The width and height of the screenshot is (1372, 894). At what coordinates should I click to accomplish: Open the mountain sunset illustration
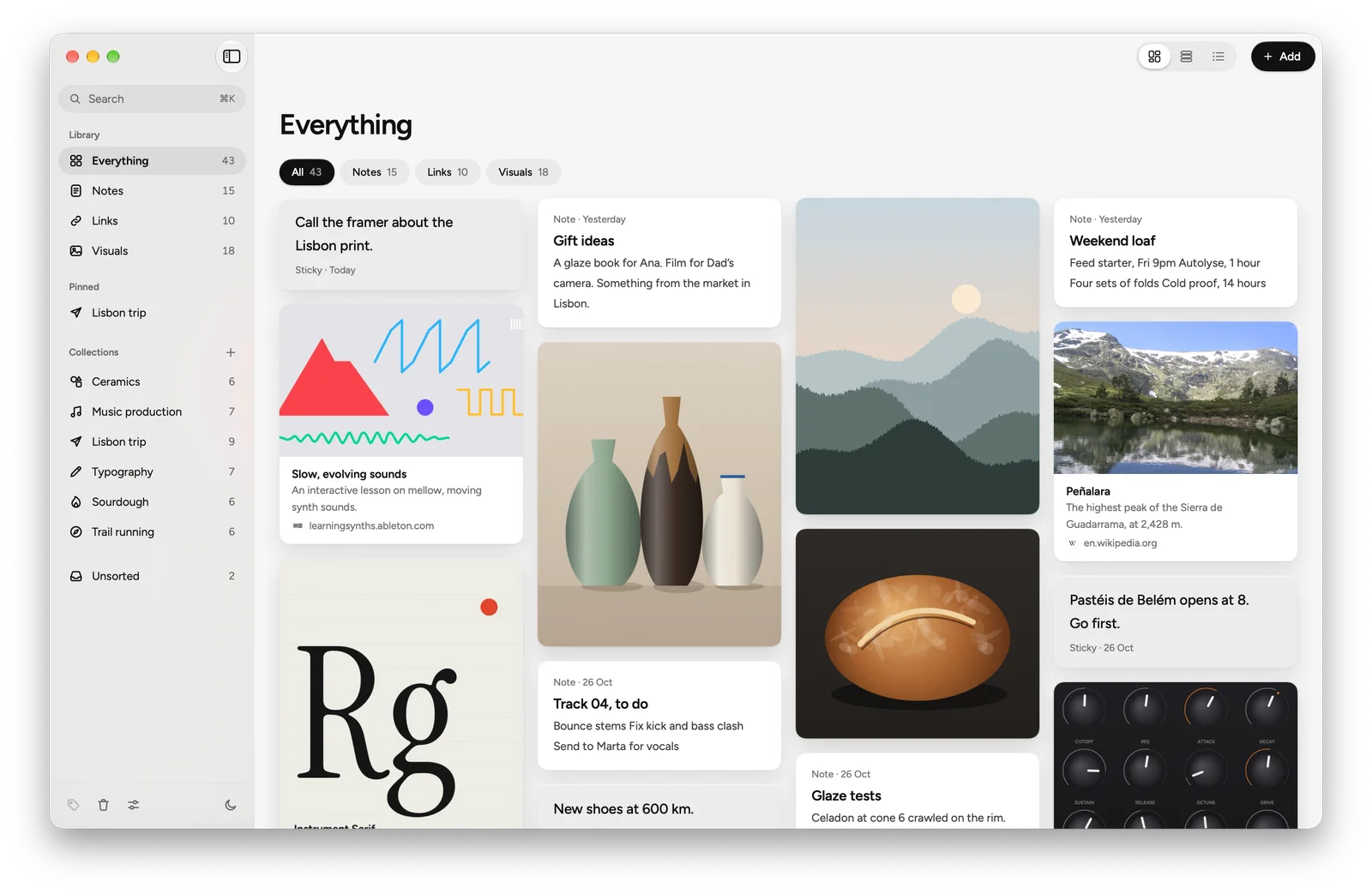(x=917, y=357)
